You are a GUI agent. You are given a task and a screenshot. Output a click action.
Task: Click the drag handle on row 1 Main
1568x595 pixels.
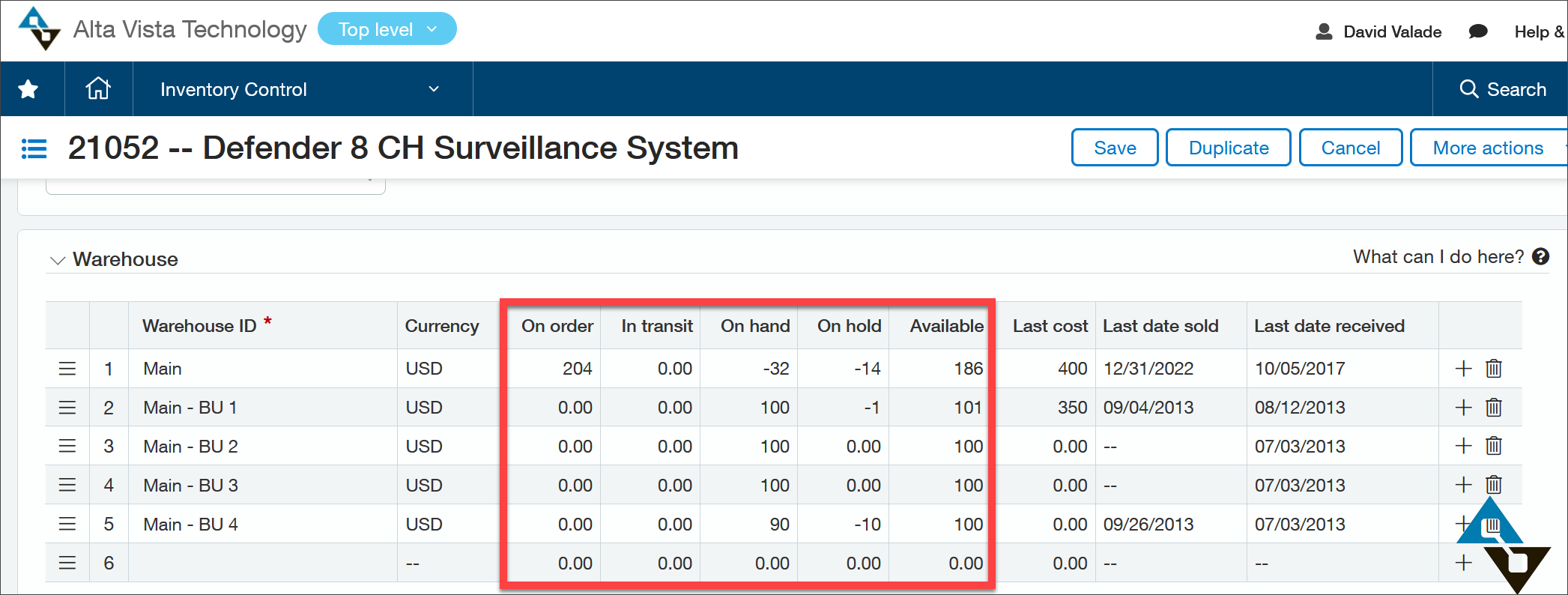coord(67,369)
